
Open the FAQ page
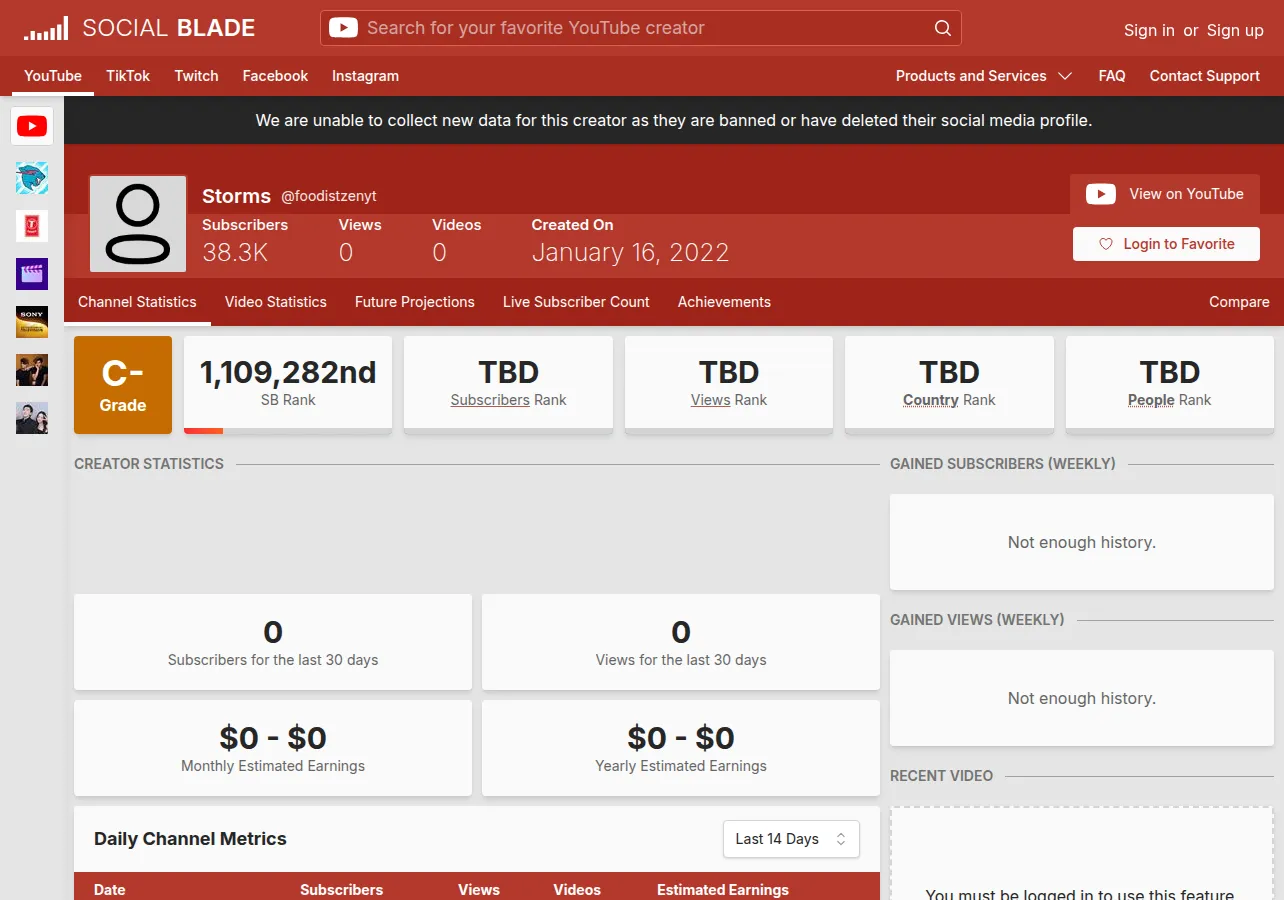(1112, 76)
